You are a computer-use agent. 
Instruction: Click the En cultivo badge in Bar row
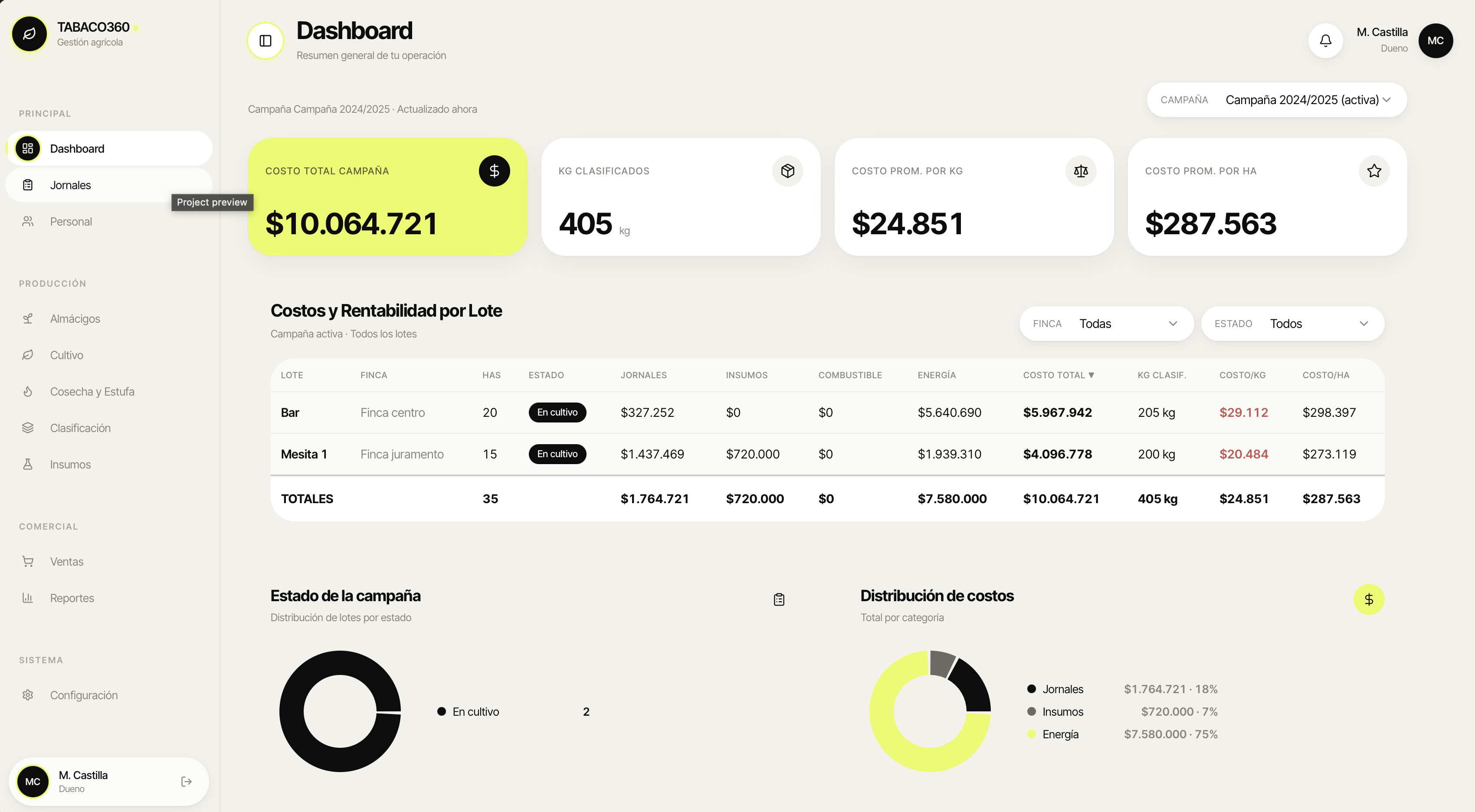pyautogui.click(x=557, y=413)
